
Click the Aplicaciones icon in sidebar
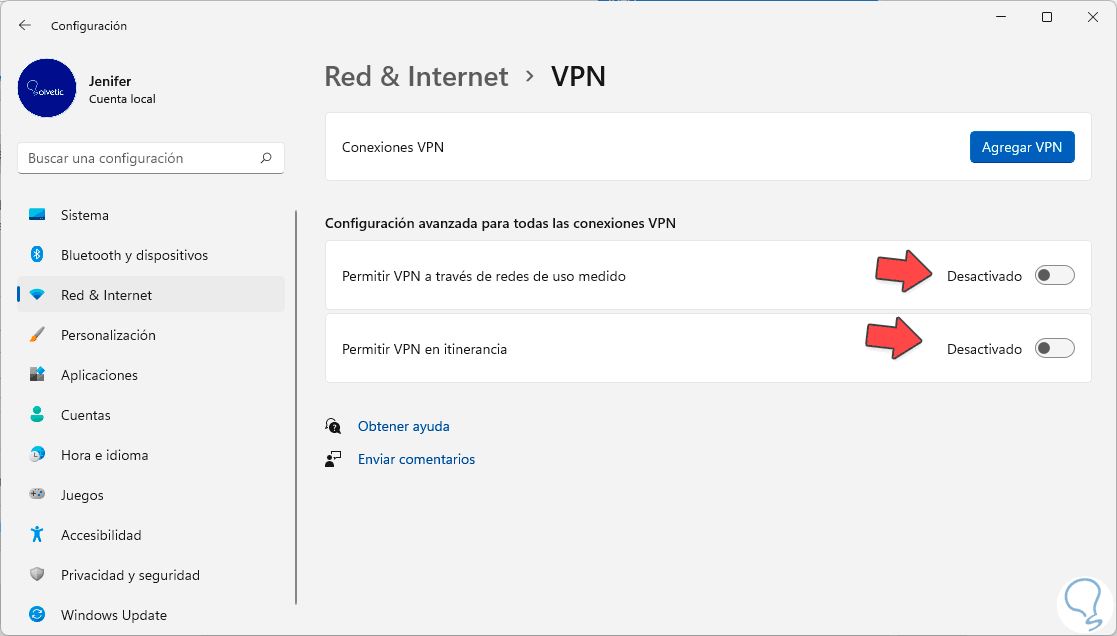[x=37, y=375]
